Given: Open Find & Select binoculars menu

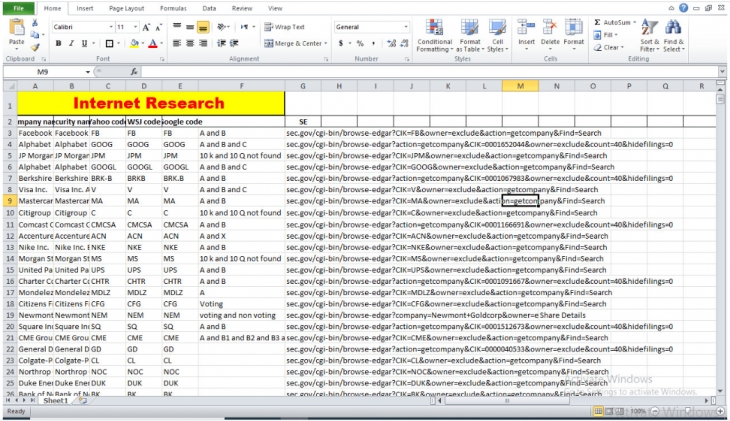Looking at the screenshot, I should 673,35.
